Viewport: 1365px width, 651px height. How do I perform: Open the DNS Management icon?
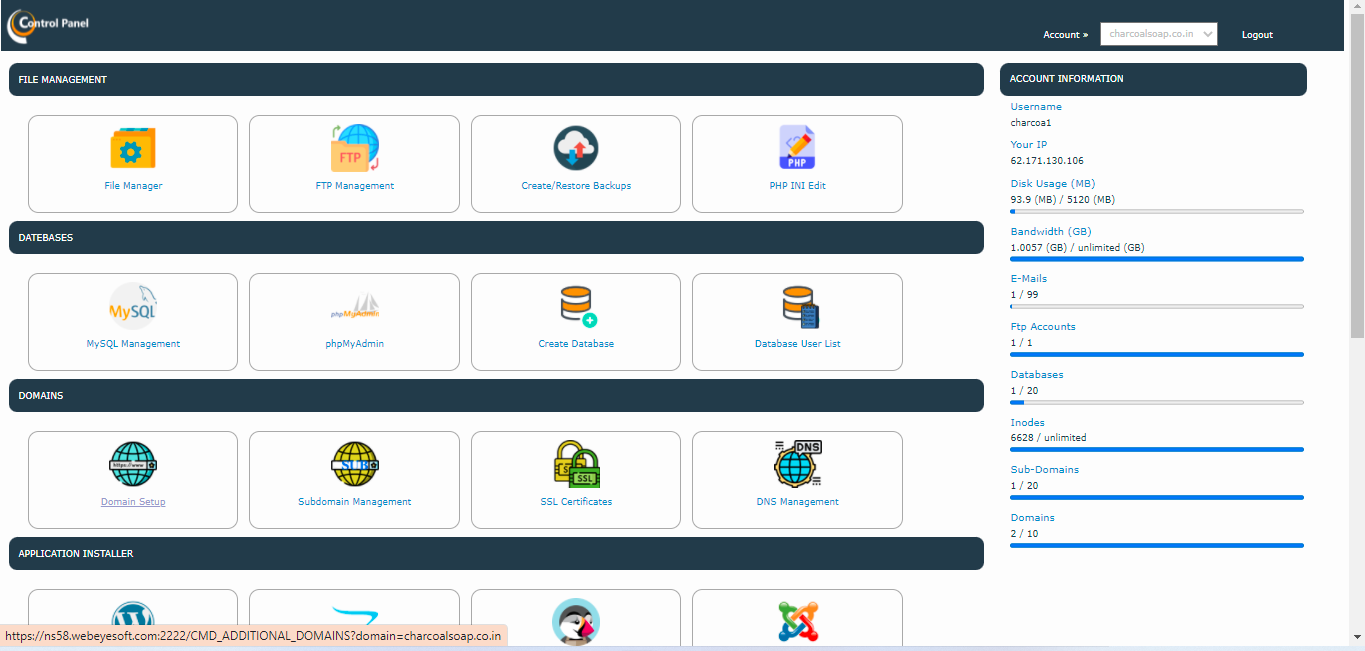point(797,464)
